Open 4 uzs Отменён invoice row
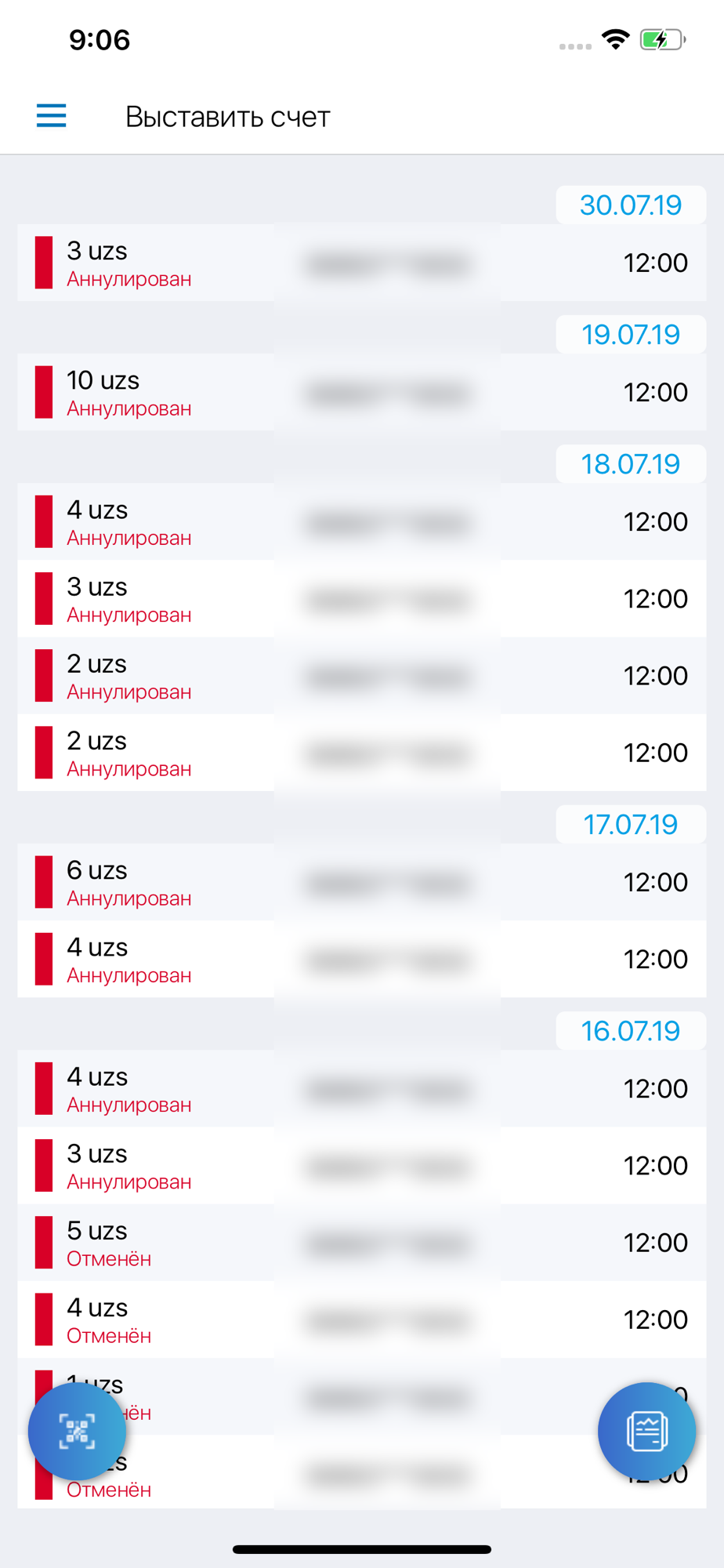Image resolution: width=724 pixels, height=1568 pixels. pos(362,1319)
